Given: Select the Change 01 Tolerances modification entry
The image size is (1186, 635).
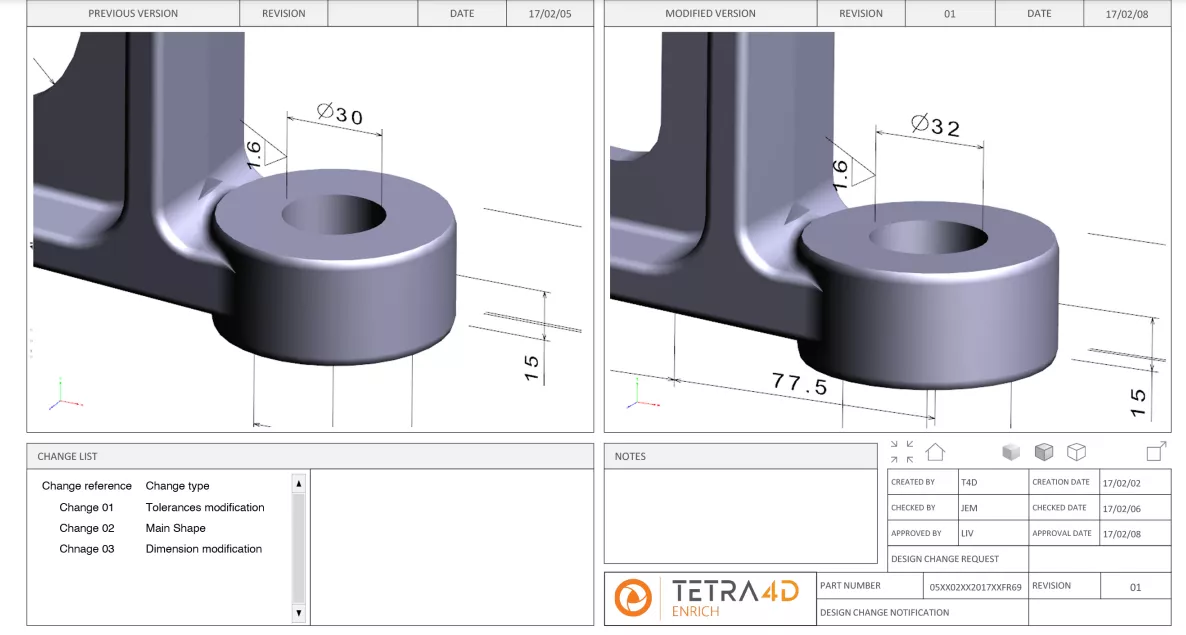Looking at the screenshot, I should point(160,507).
